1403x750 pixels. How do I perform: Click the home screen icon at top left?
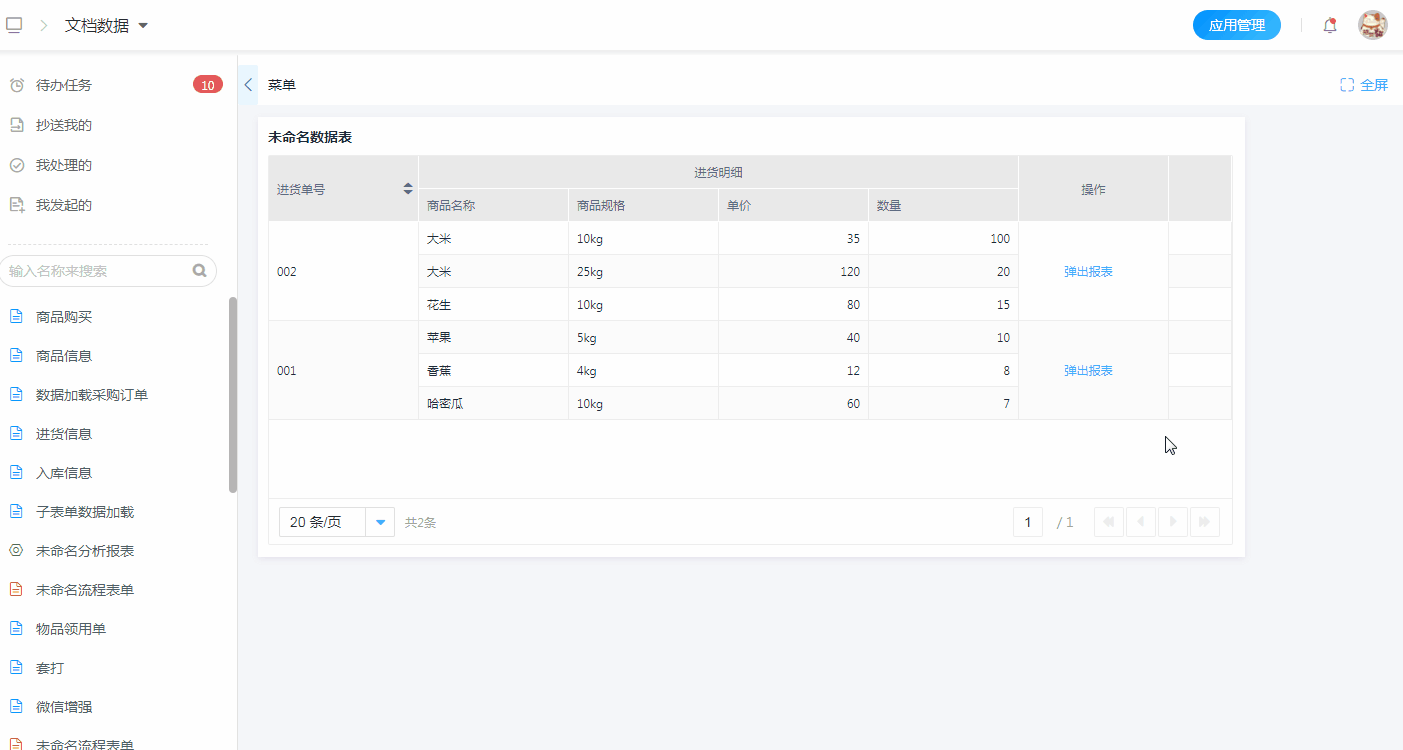tap(14, 25)
